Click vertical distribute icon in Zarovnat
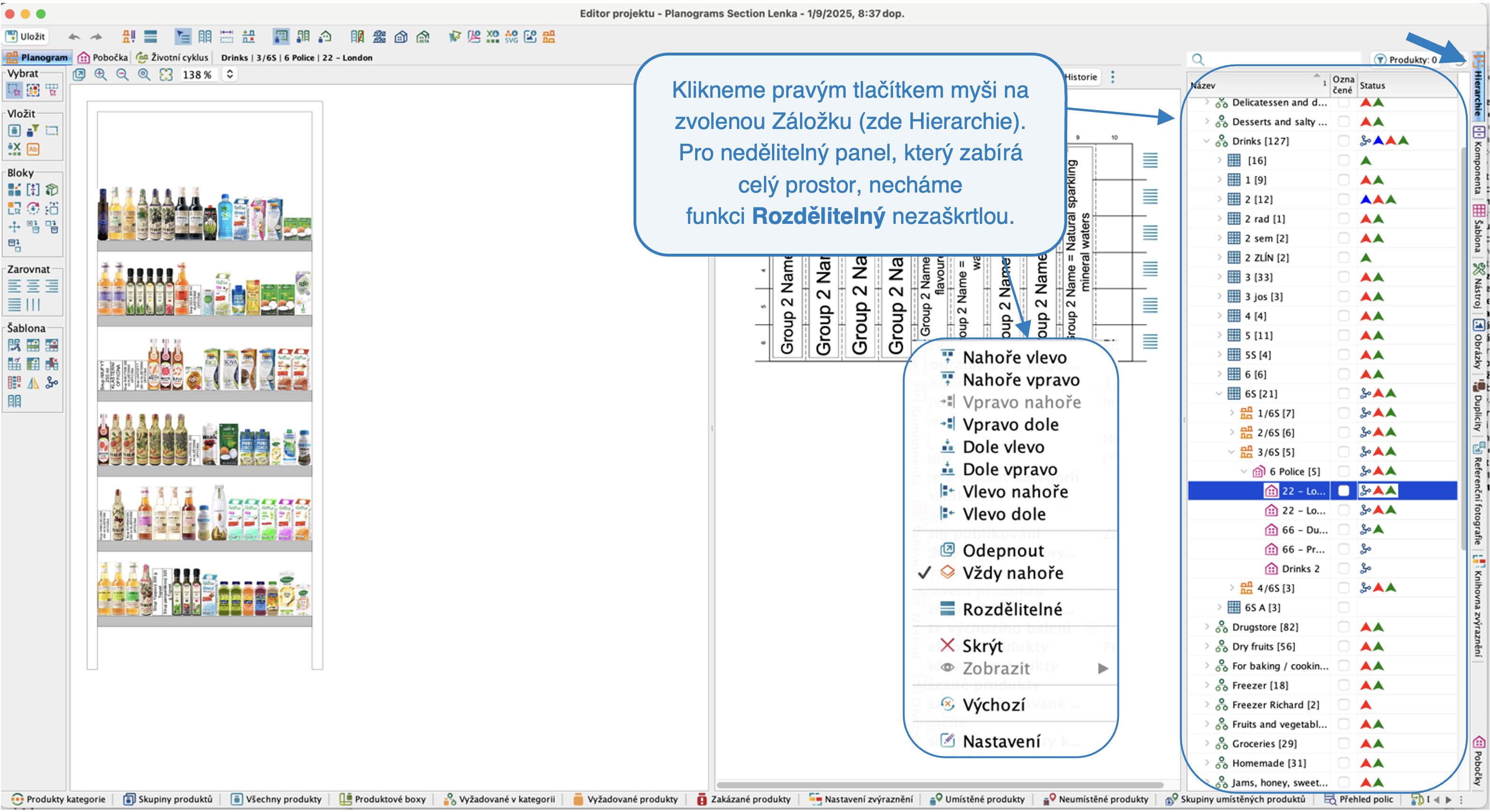Image resolution: width=1490 pixels, height=812 pixels. pyautogui.click(x=34, y=305)
